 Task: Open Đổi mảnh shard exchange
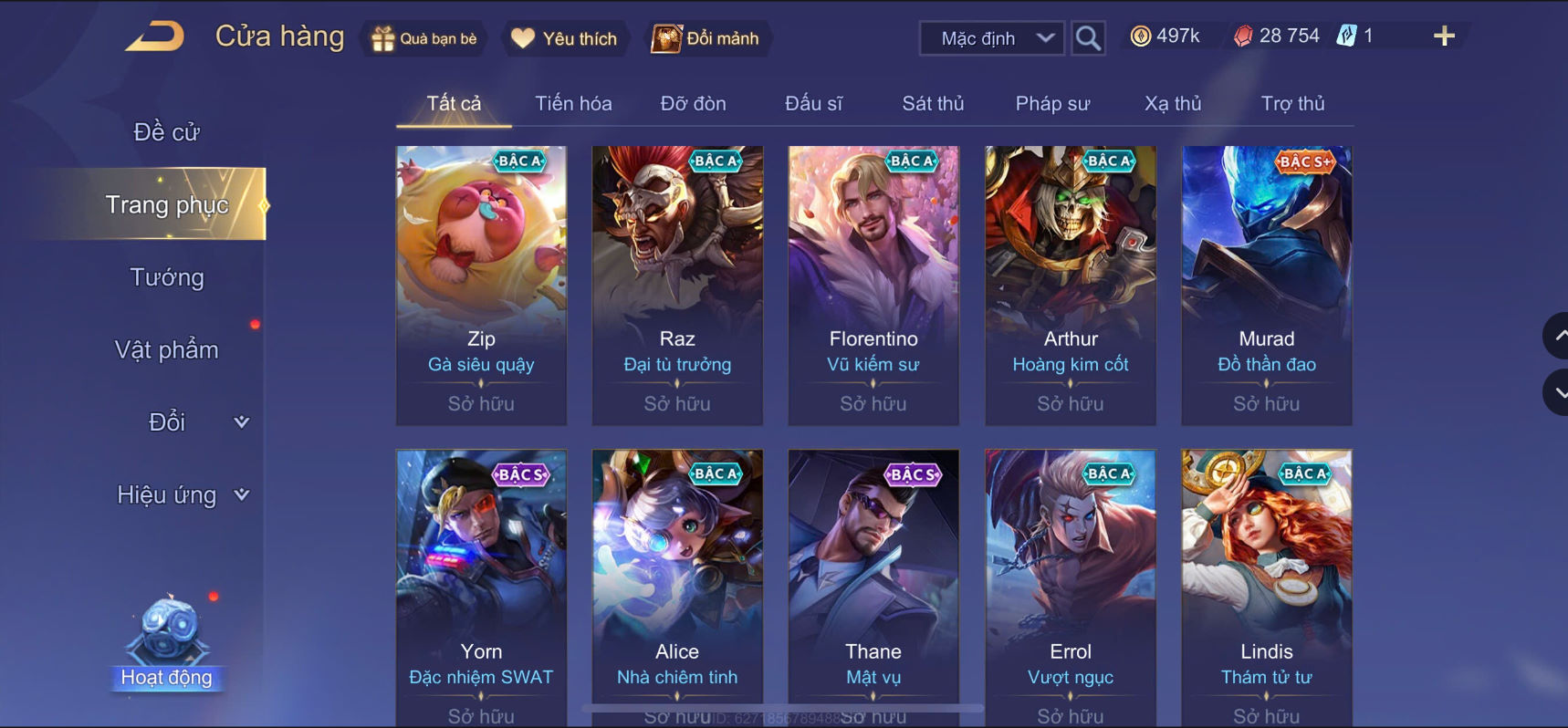click(706, 38)
